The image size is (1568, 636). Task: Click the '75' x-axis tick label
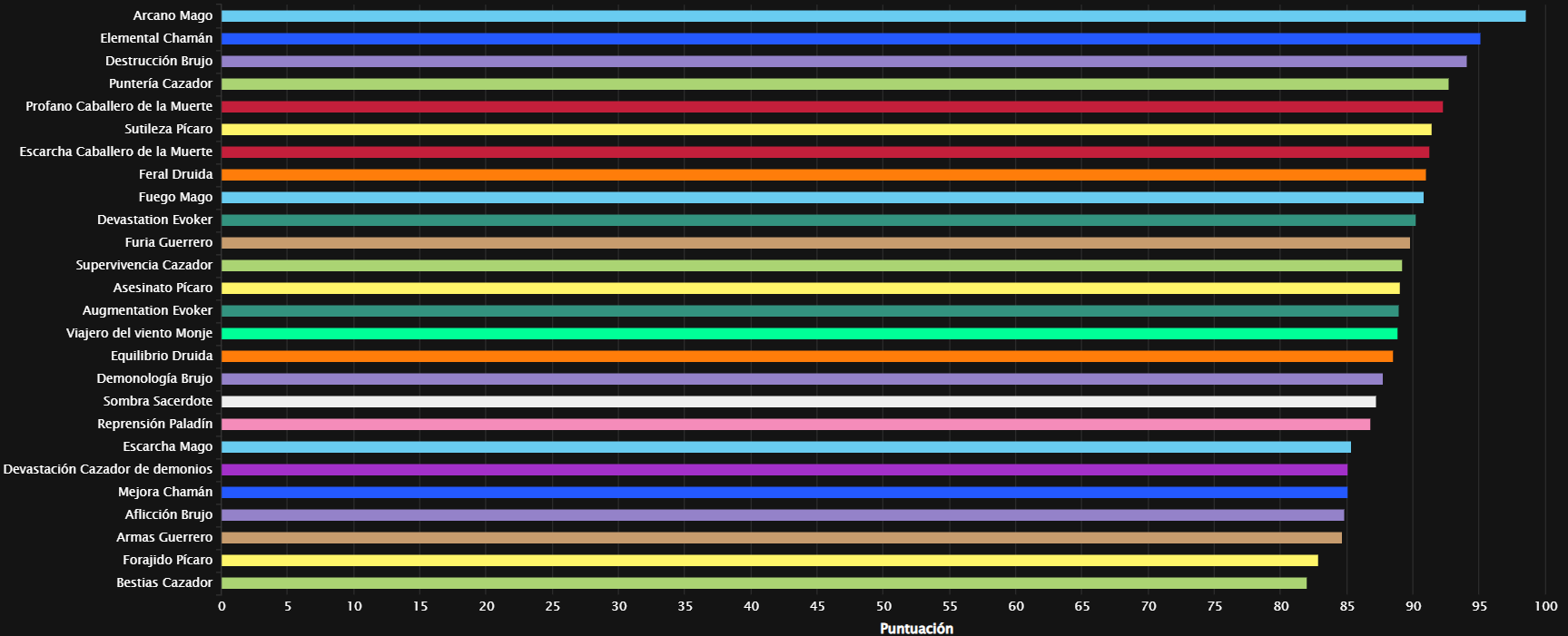(1215, 606)
